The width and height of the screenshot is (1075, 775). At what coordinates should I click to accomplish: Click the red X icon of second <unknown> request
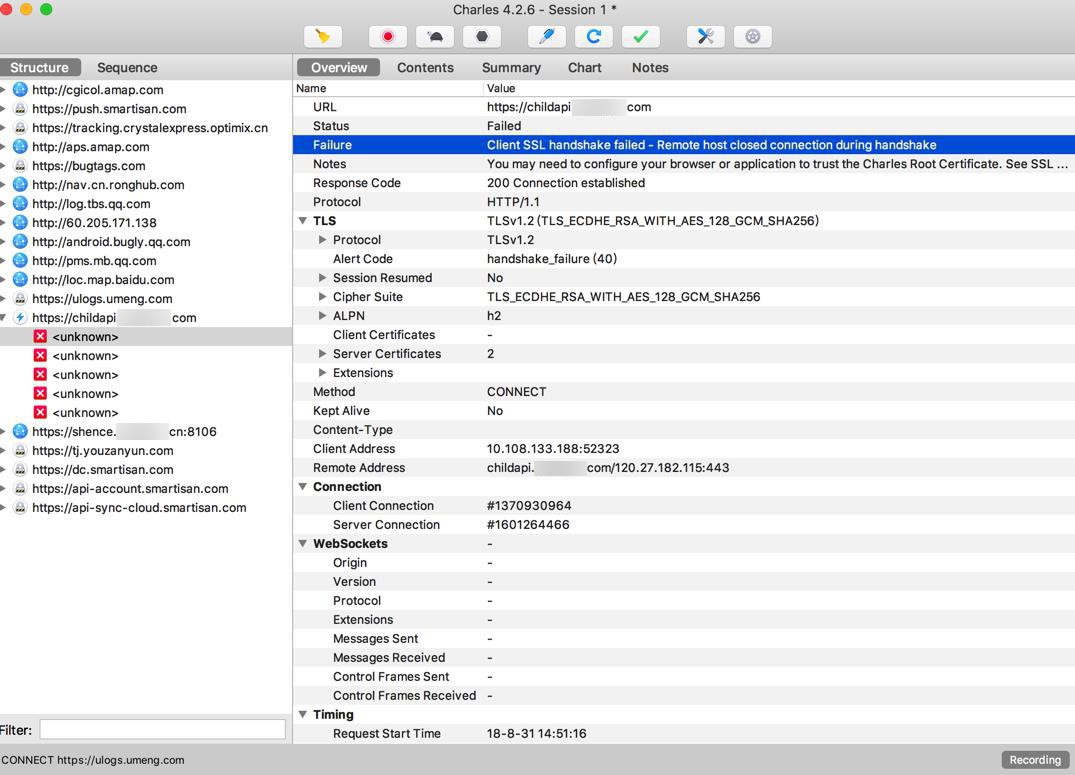pos(40,355)
